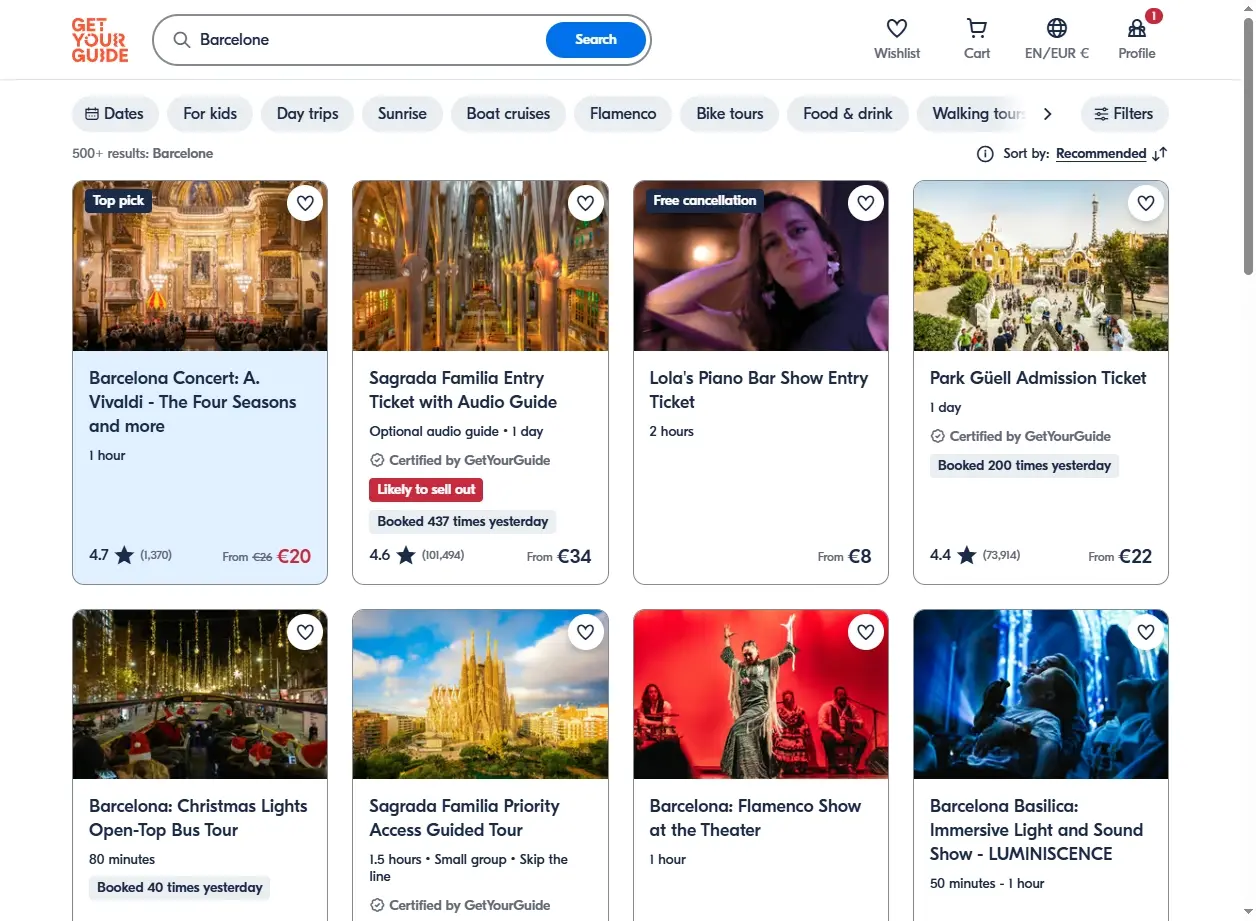This screenshot has width=1256, height=921.
Task: Wishlist Sagrada Familia Entry Ticket with Audio Guide
Action: coord(585,203)
